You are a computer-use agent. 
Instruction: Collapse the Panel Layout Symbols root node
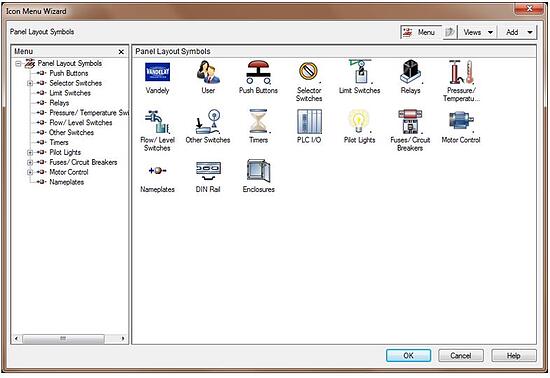coord(18,63)
